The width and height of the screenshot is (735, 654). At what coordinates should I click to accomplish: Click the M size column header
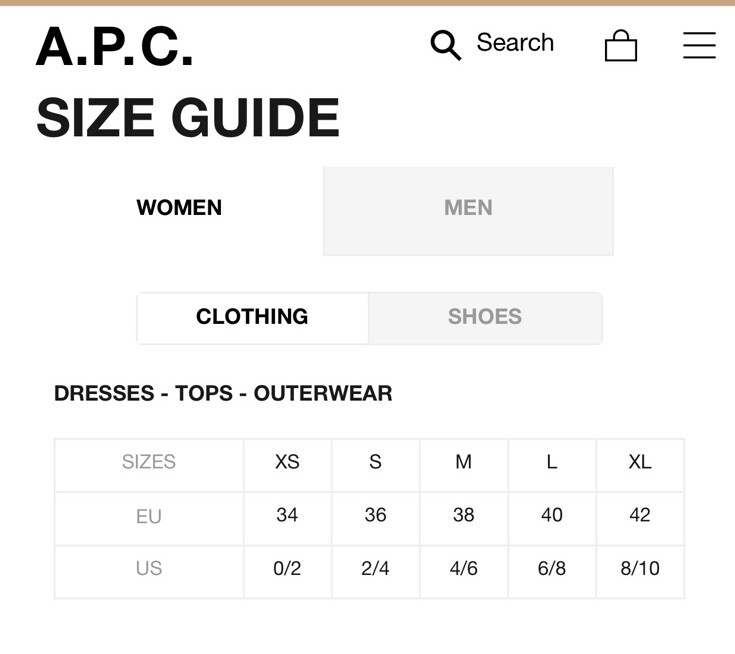(464, 462)
